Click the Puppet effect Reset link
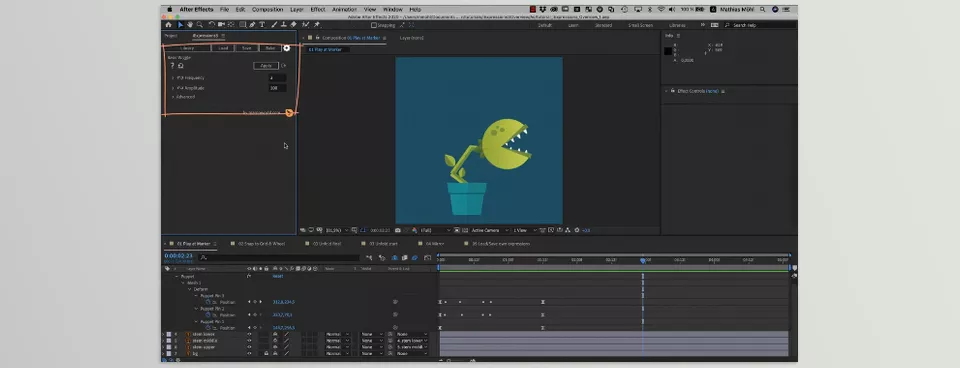The image size is (960, 368). pyautogui.click(x=278, y=276)
